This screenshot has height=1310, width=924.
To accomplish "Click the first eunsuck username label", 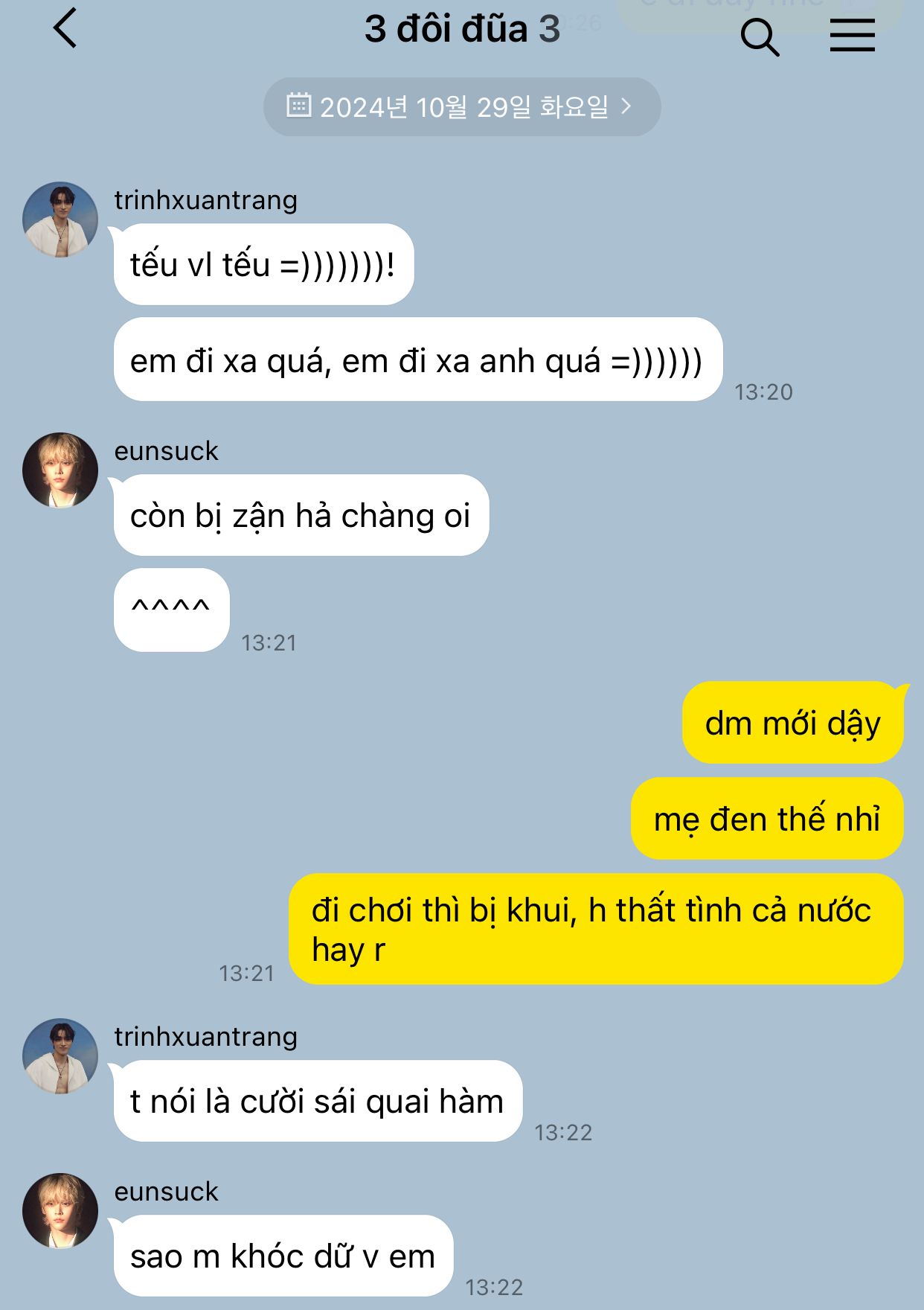I will tap(166, 451).
